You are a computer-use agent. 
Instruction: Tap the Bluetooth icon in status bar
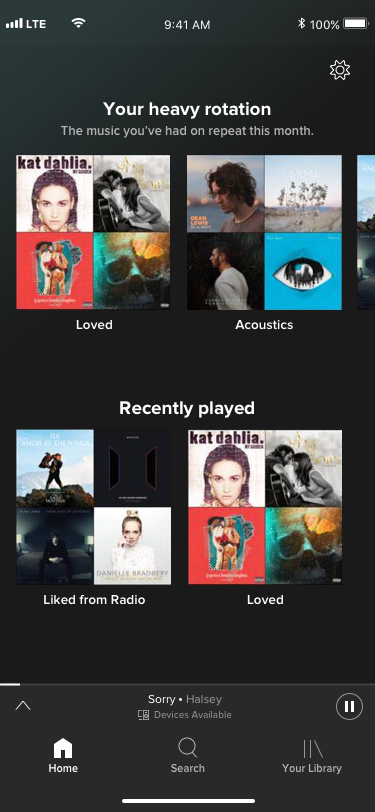coord(301,23)
